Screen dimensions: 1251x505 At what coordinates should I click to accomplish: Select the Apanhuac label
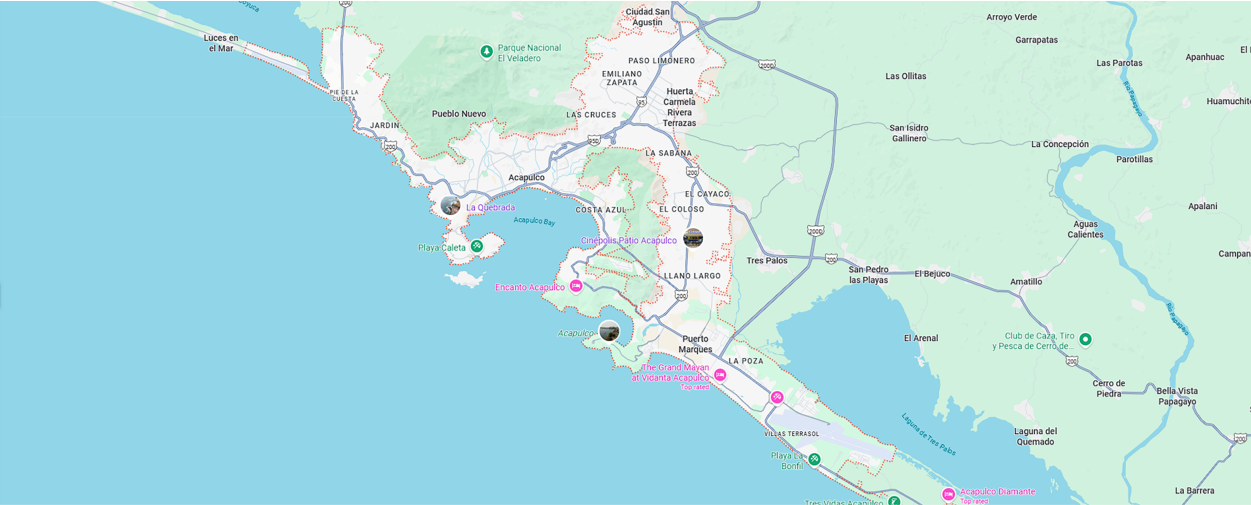coord(1205,57)
